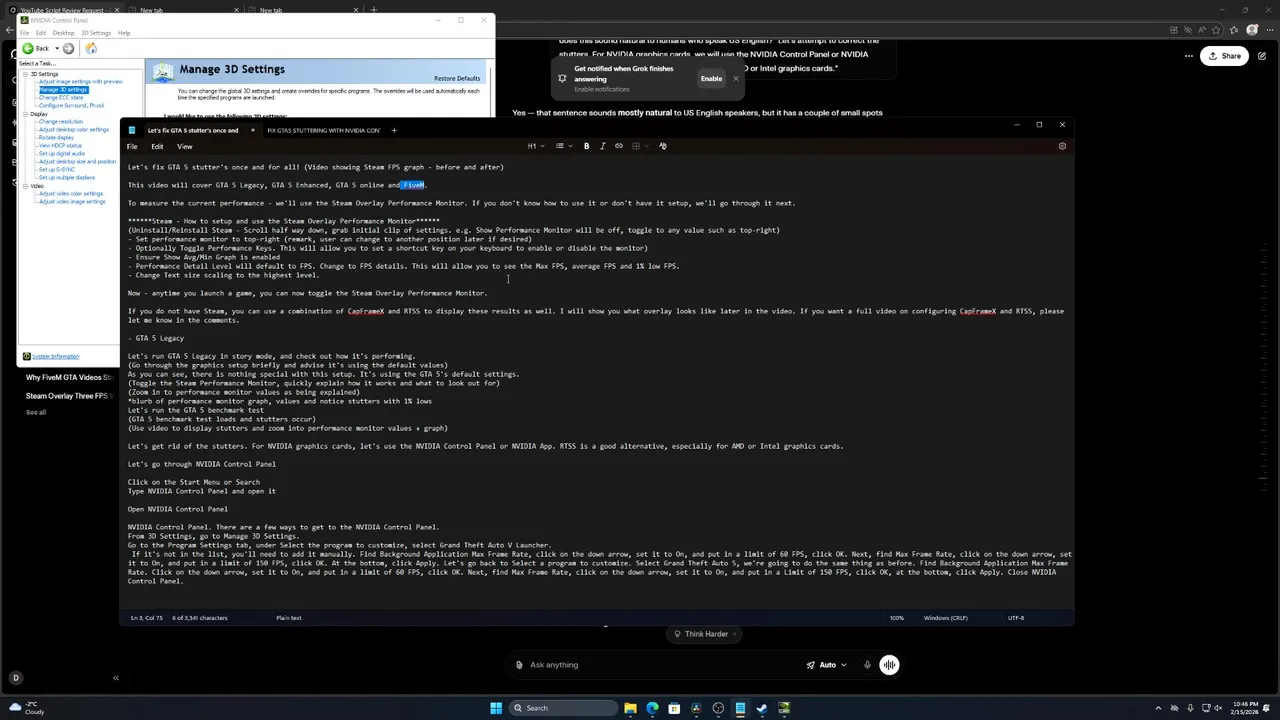Click the Forward arrow in NVIDIA Control Panel
Image resolution: width=1280 pixels, height=720 pixels.
(68, 48)
